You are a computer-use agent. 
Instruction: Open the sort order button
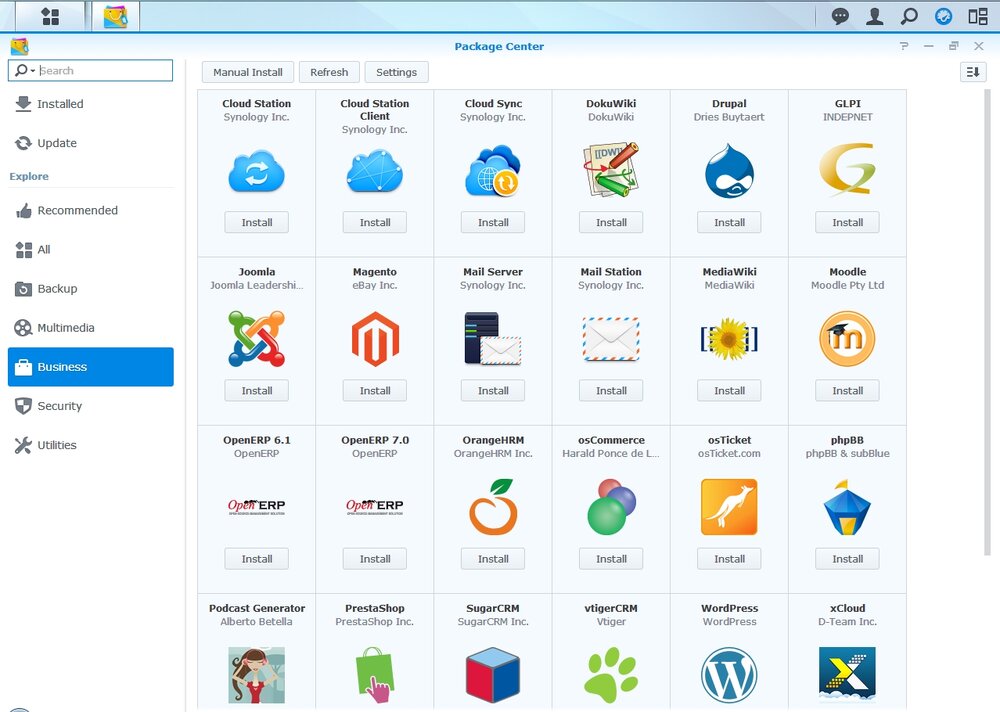click(973, 72)
